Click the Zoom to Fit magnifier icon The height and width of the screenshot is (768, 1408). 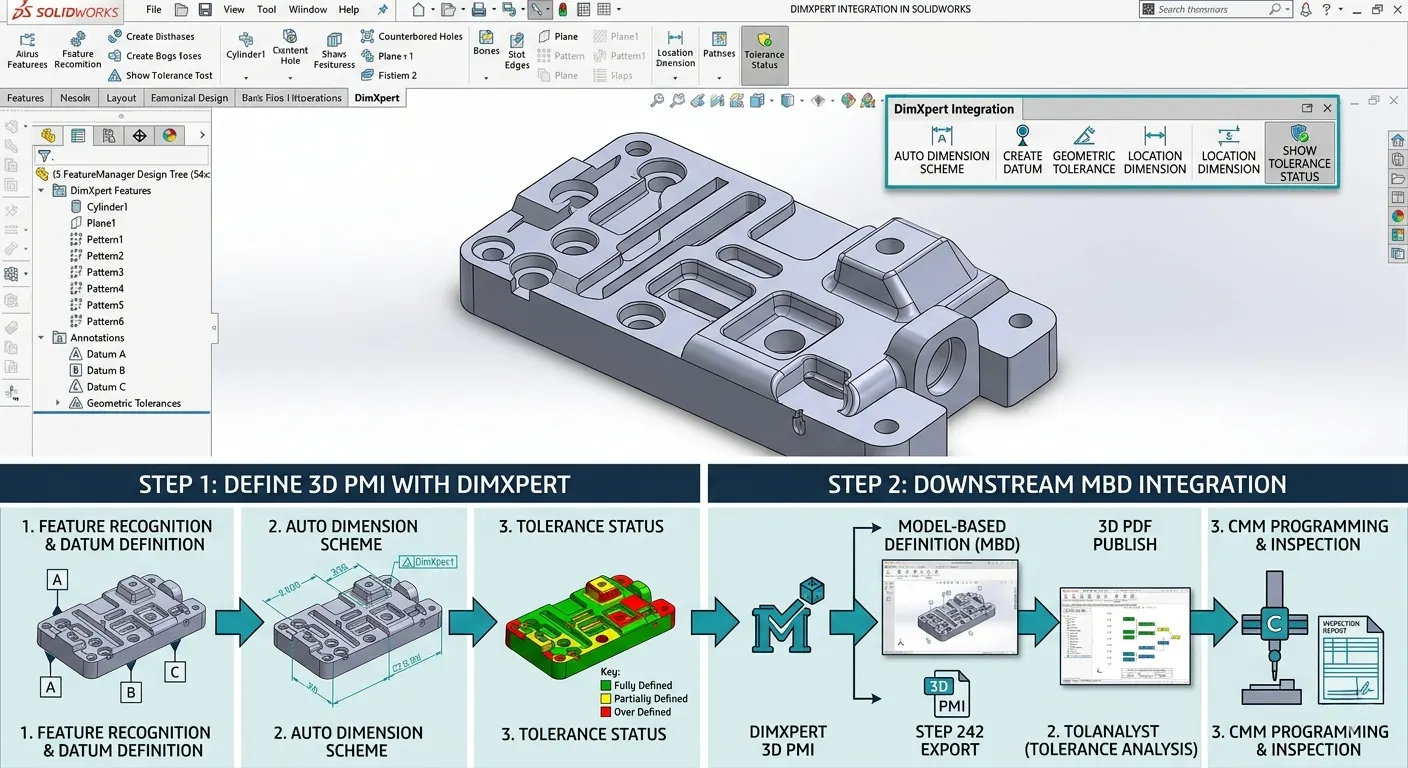pyautogui.click(x=657, y=100)
